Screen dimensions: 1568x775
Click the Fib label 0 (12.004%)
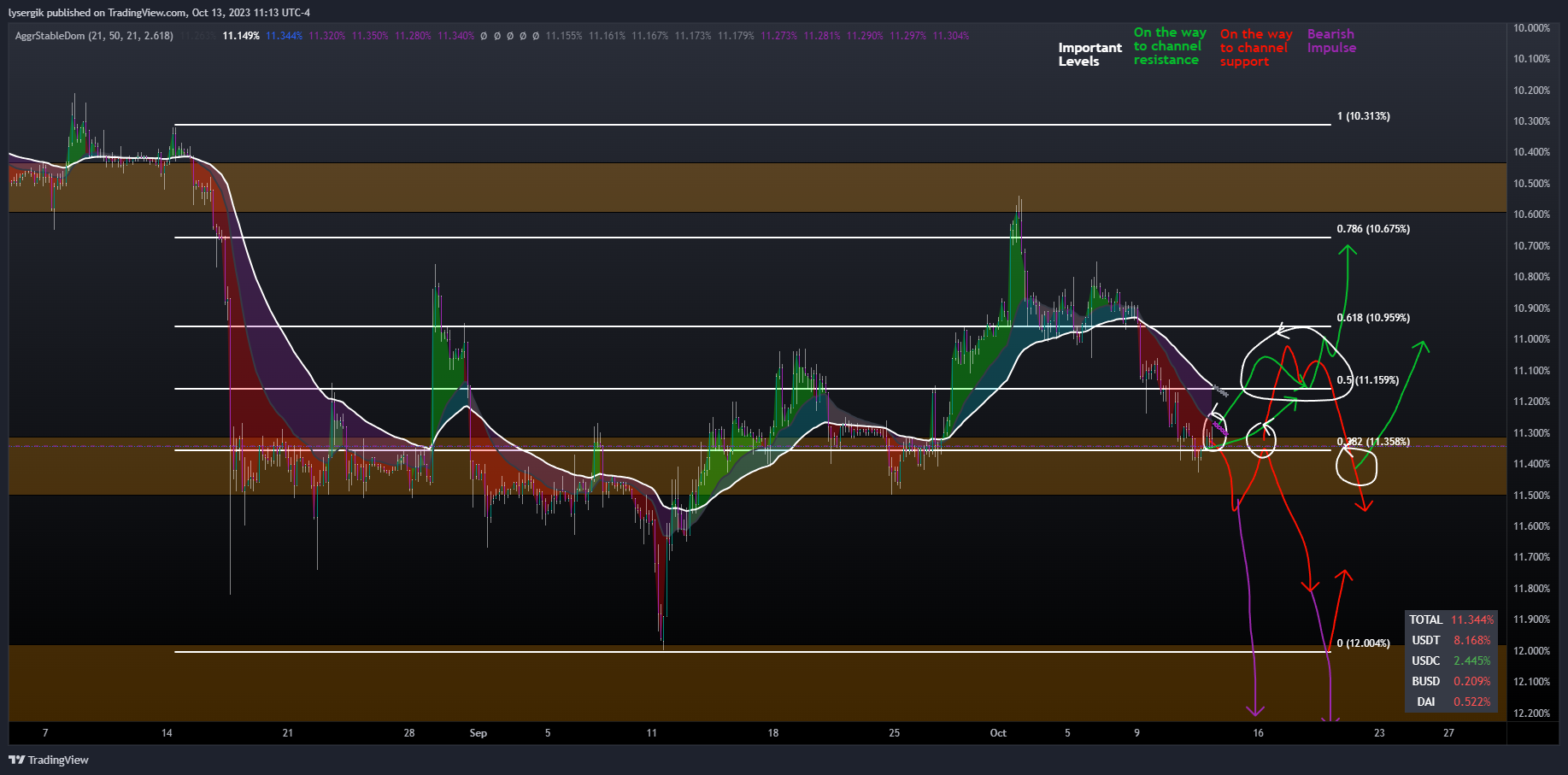point(1365,643)
